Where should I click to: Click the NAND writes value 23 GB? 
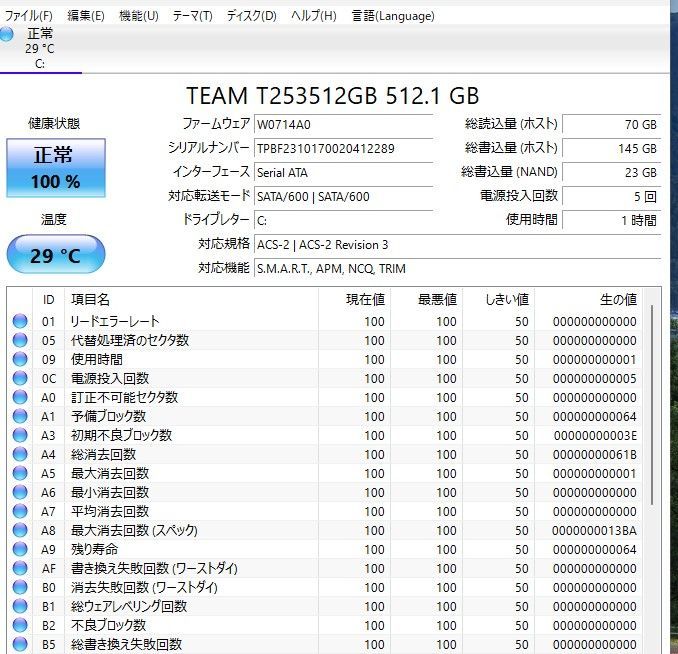tap(611, 173)
